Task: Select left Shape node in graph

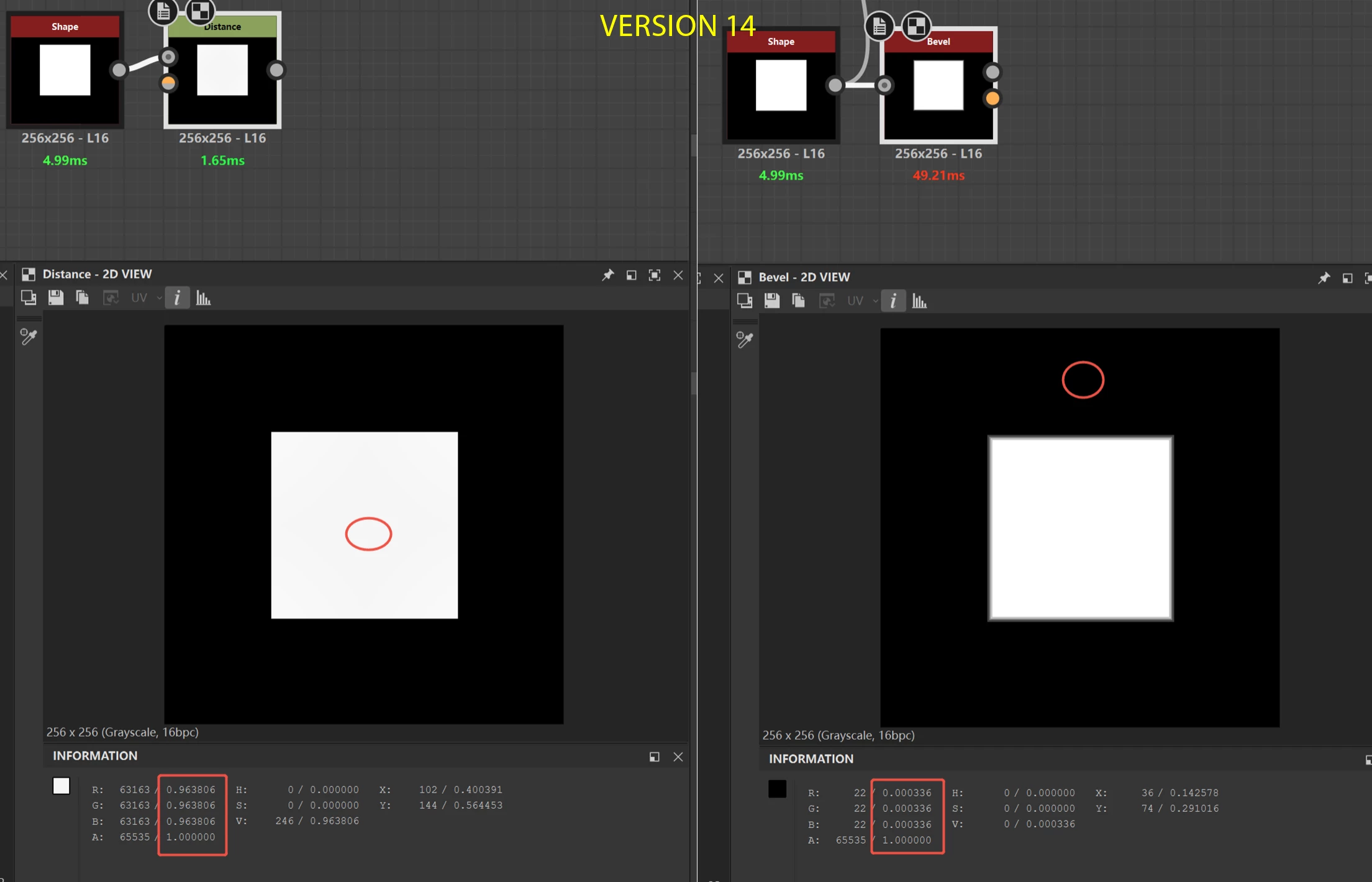Action: coord(65,70)
